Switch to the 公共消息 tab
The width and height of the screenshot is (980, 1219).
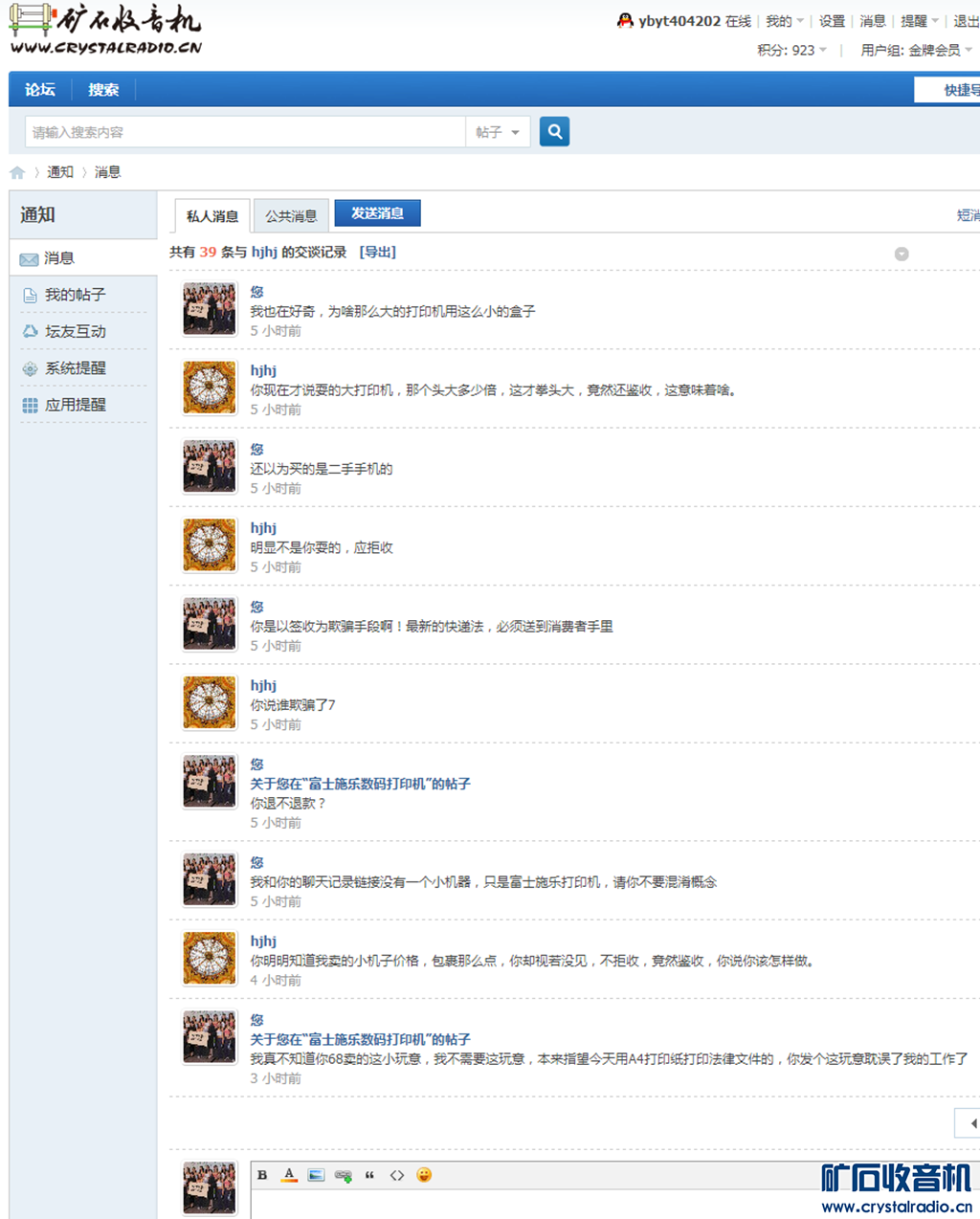click(291, 216)
